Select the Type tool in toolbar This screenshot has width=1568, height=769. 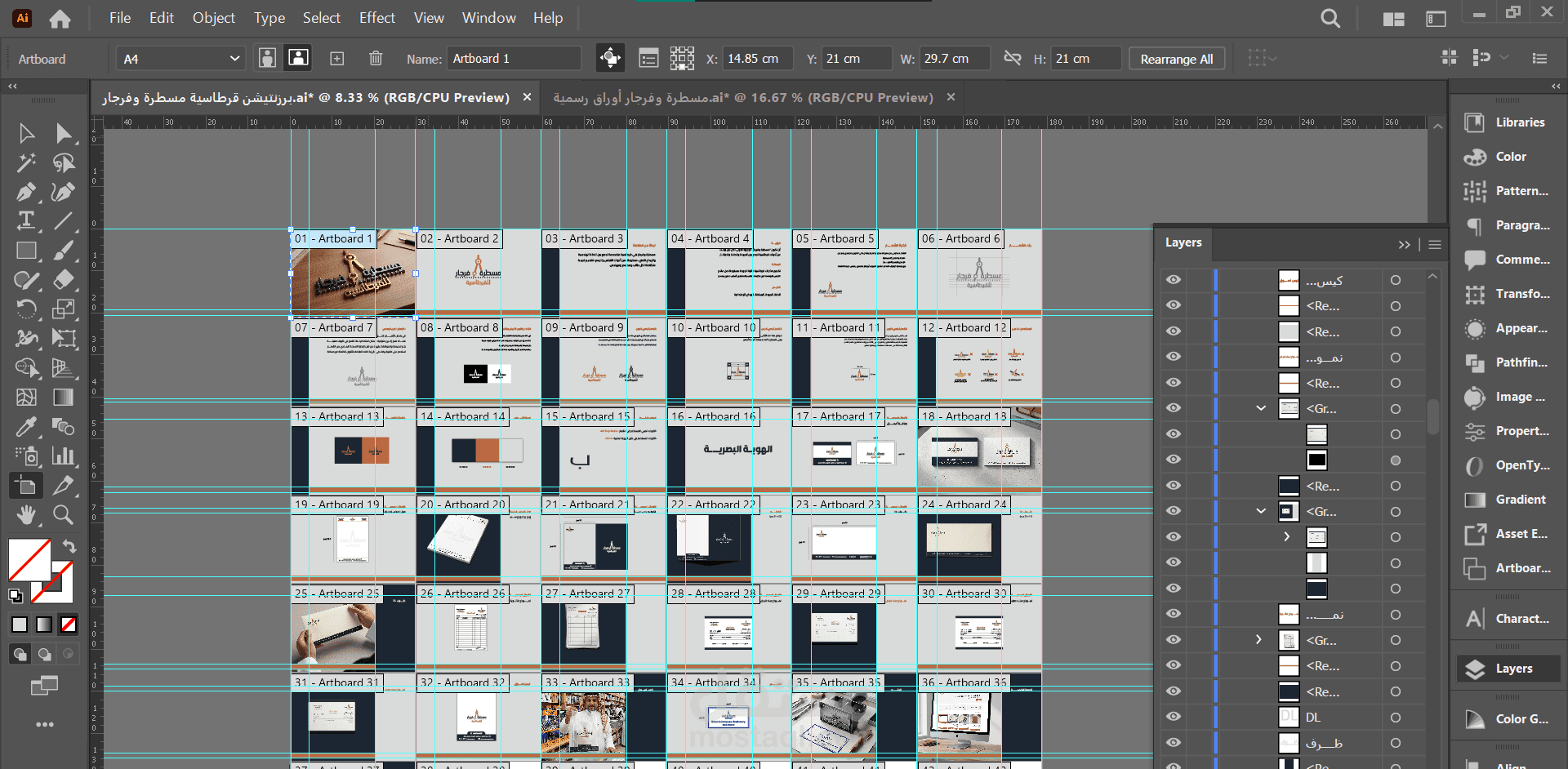(26, 221)
